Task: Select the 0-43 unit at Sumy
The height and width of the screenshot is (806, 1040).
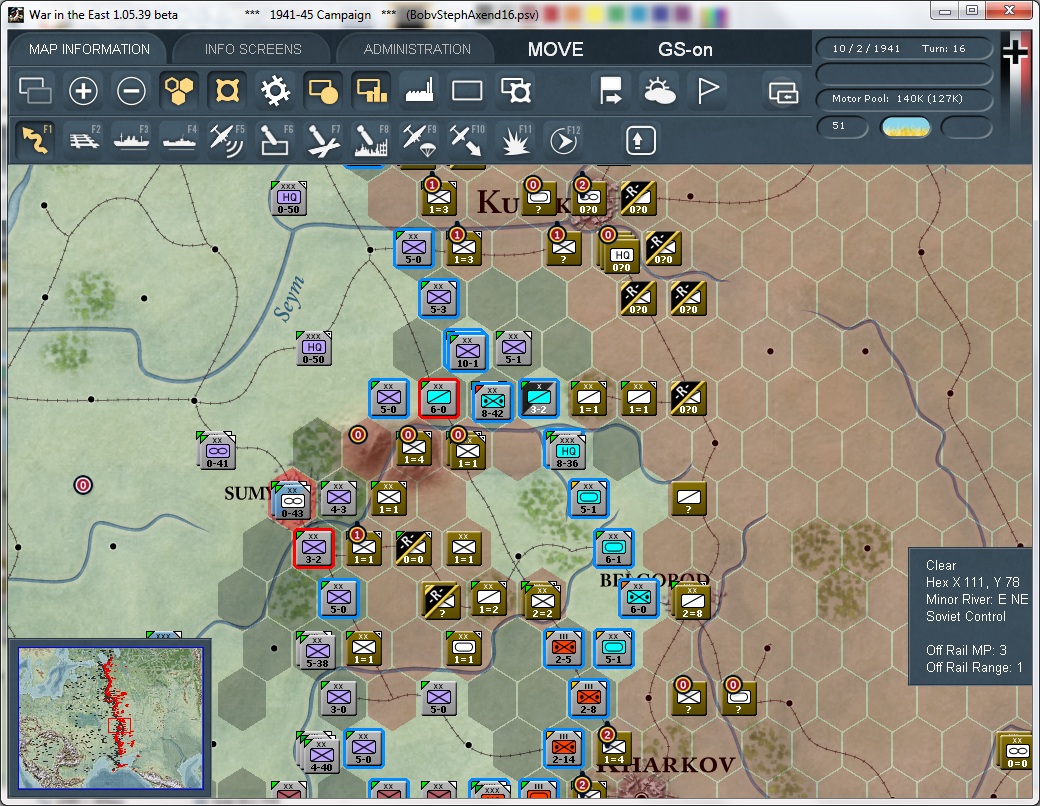Action: coord(292,501)
